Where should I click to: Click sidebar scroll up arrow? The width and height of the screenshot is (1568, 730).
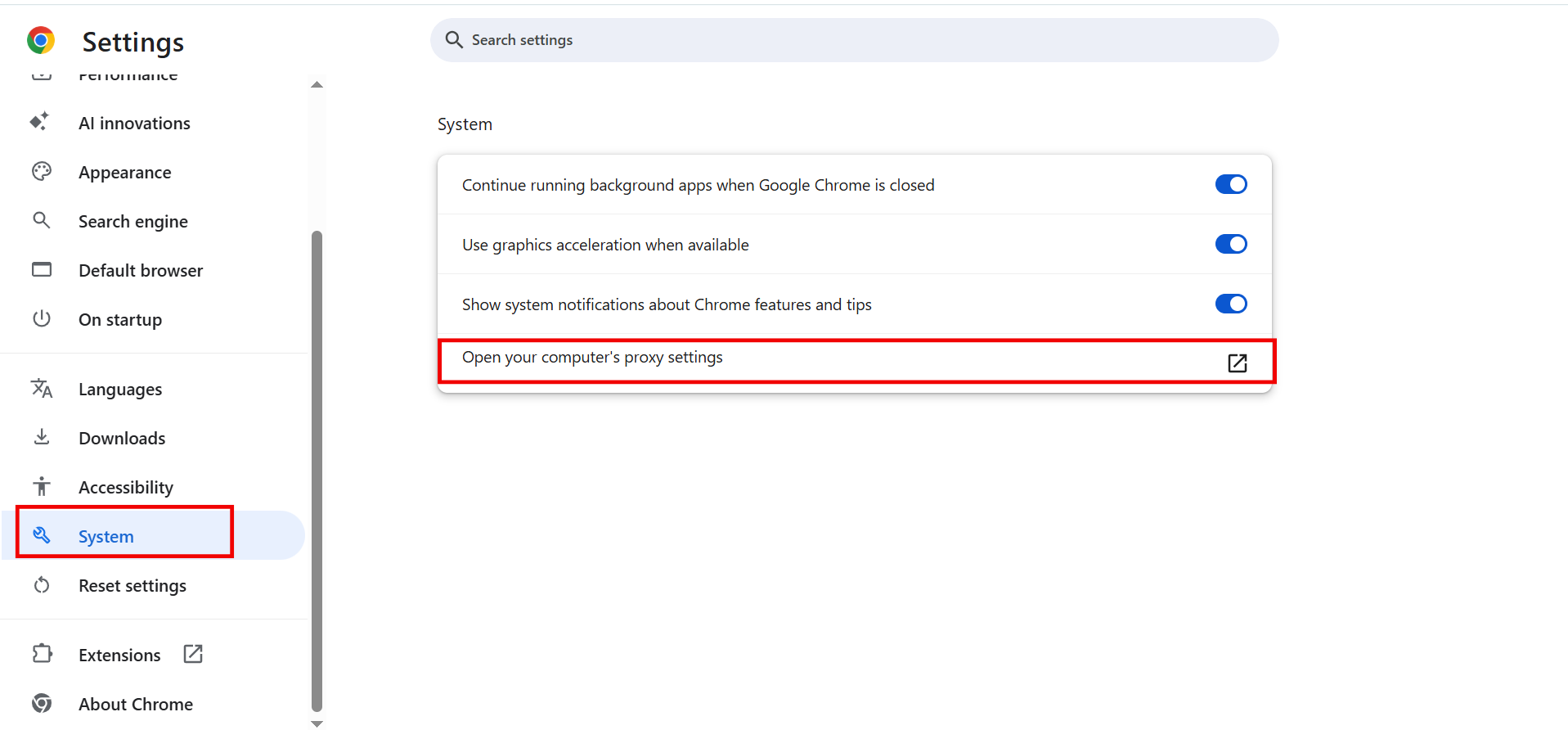tap(317, 85)
